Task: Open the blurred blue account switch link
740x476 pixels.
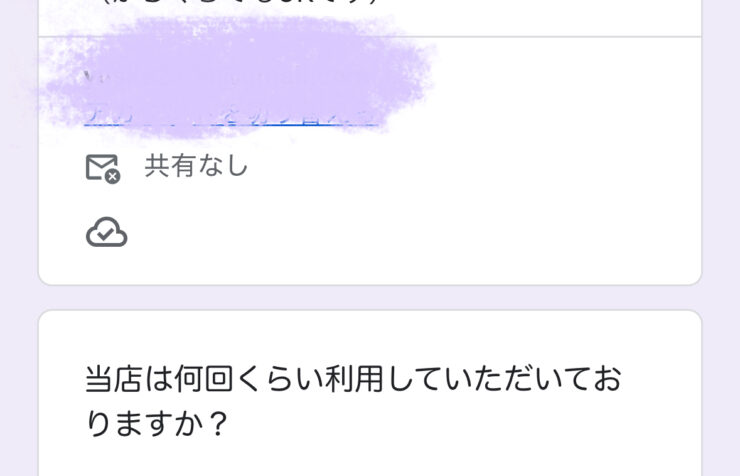Action: point(231,117)
